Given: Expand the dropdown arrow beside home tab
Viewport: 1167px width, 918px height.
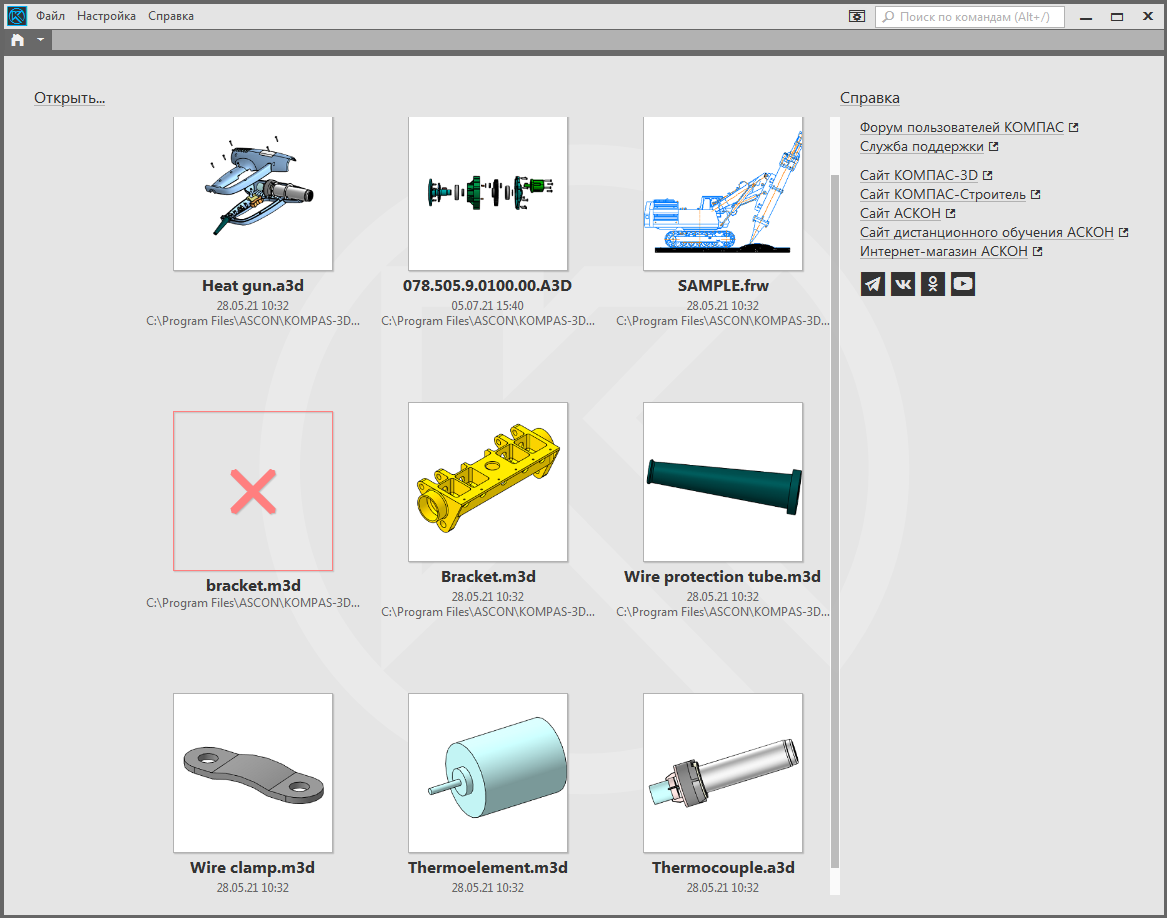Looking at the screenshot, I should pyautogui.click(x=40, y=40).
